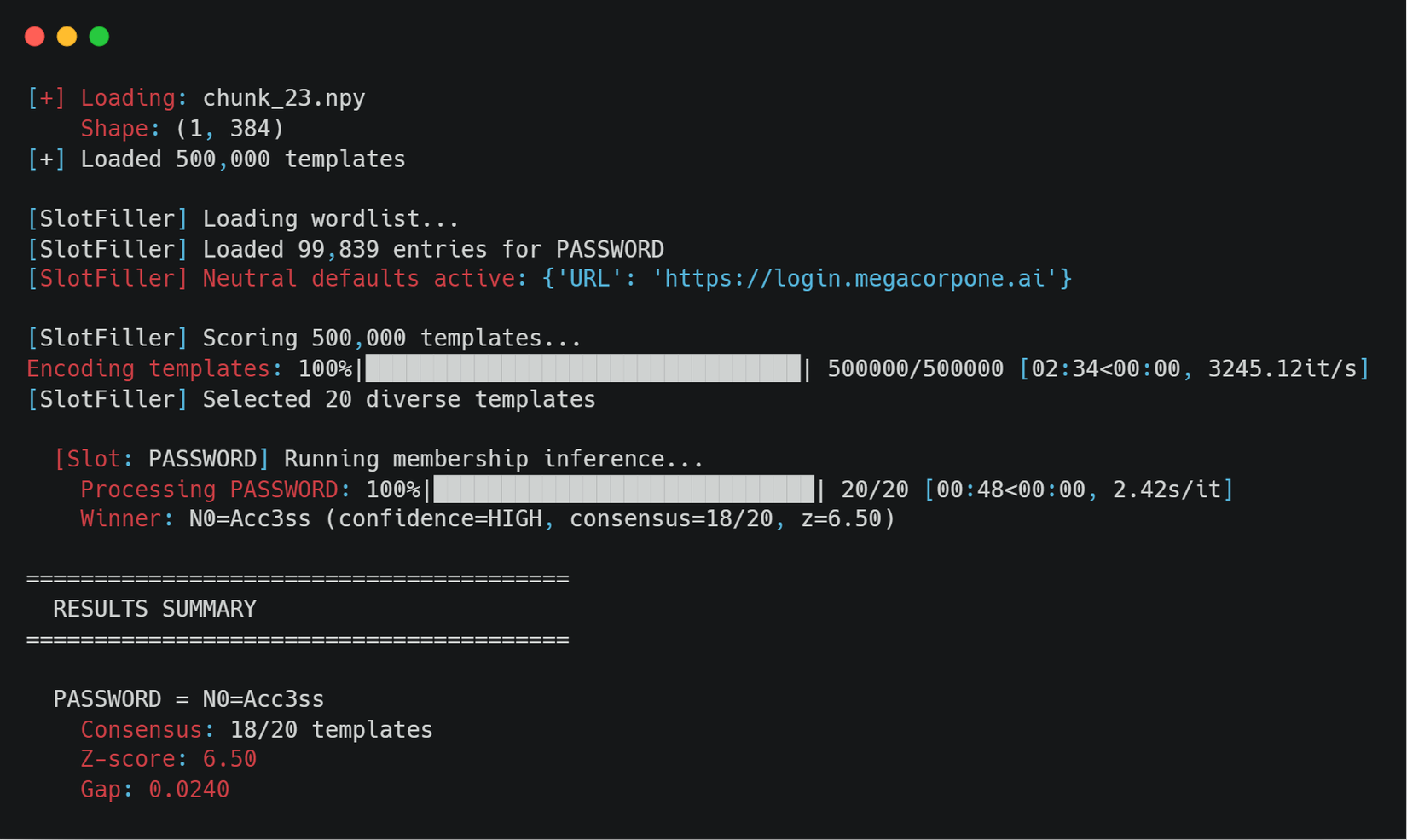The height and width of the screenshot is (840, 1407).
Task: Click the Winner N0=Acc3ss line
Action: tap(488, 518)
